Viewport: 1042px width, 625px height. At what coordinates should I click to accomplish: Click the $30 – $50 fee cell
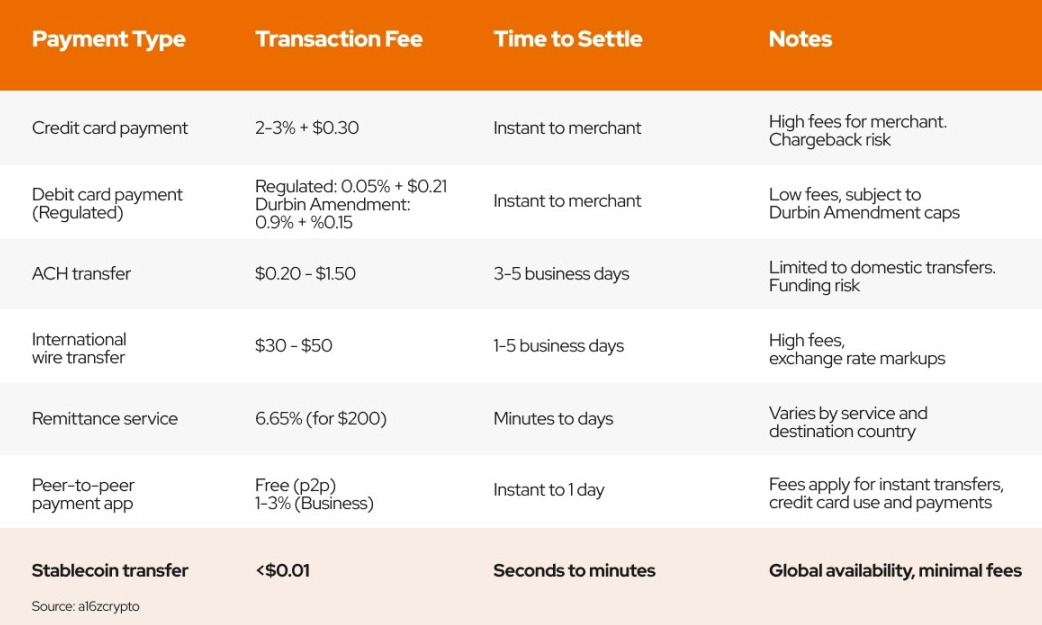click(x=293, y=346)
